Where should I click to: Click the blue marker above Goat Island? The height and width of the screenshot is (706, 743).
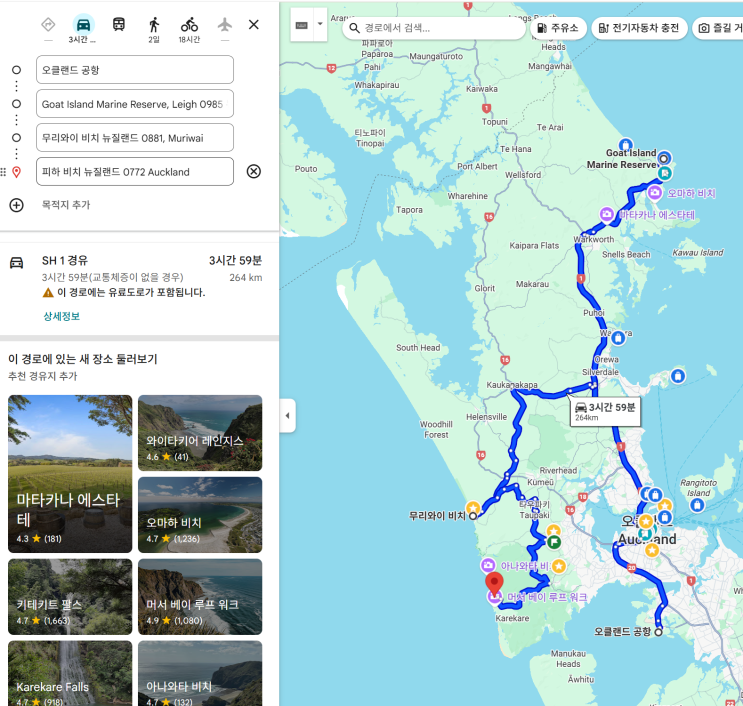[x=625, y=144]
